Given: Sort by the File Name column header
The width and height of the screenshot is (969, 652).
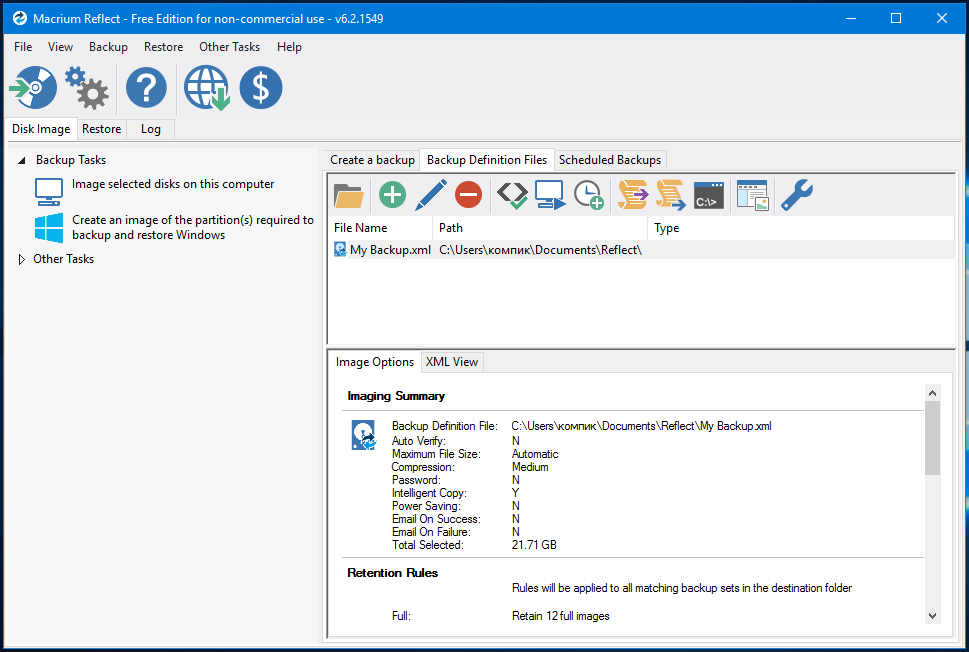Looking at the screenshot, I should pyautogui.click(x=381, y=228).
